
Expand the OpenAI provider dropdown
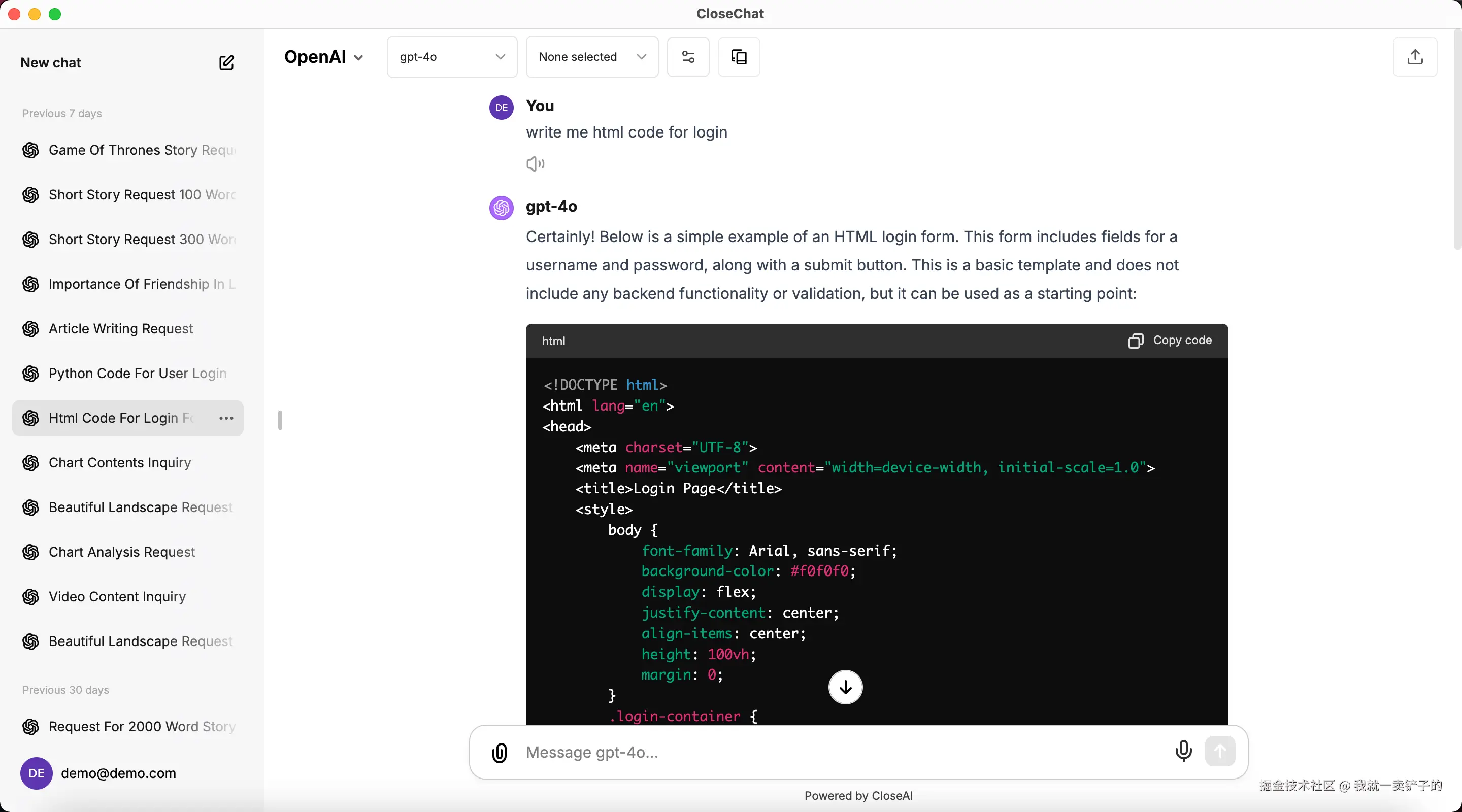pyautogui.click(x=323, y=57)
